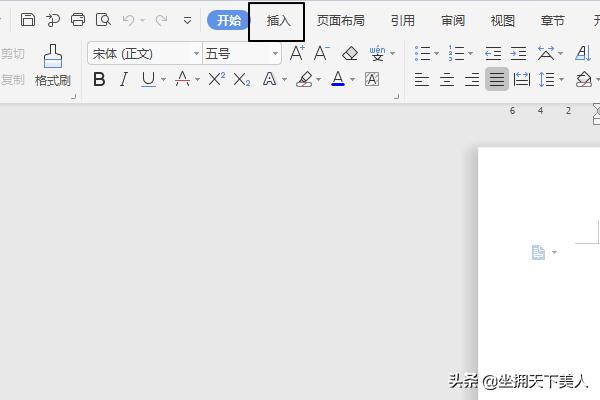Image resolution: width=600 pixels, height=400 pixels.
Task: Switch to the 开始 tab
Action: 228,20
